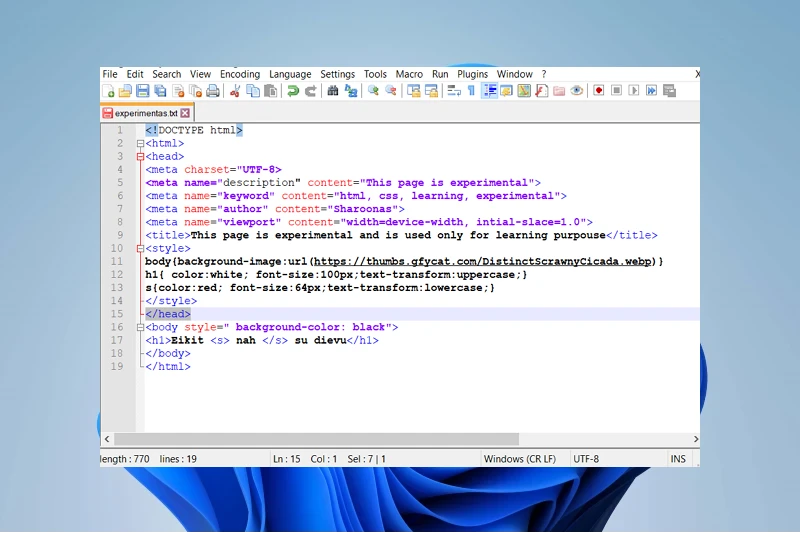
Task: Click the right arrow of the horizontal scrollbar
Action: 695,439
